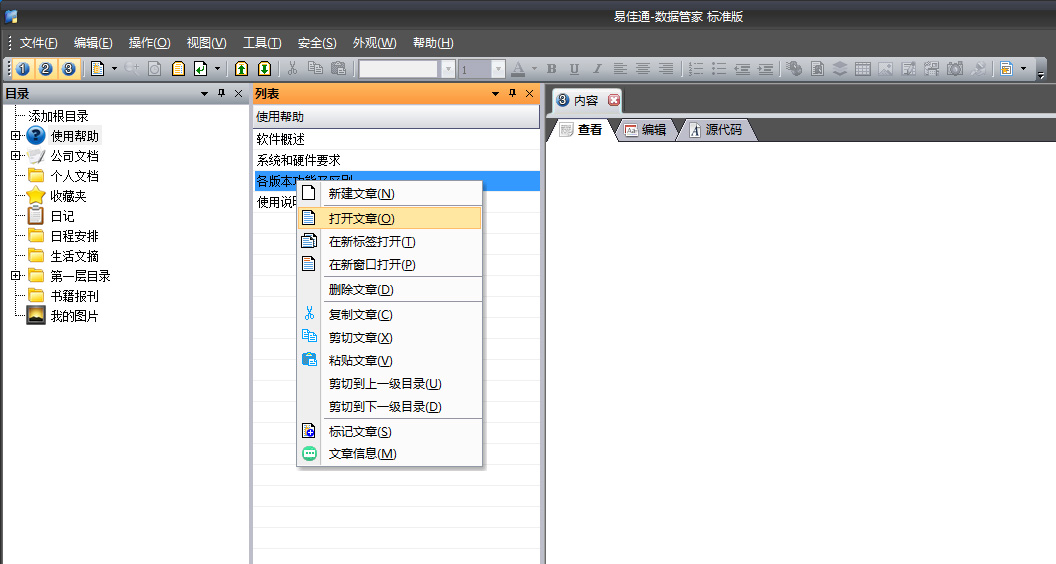The height and width of the screenshot is (564, 1056).
Task: Open the 工具(T) menu
Action: (x=262, y=43)
